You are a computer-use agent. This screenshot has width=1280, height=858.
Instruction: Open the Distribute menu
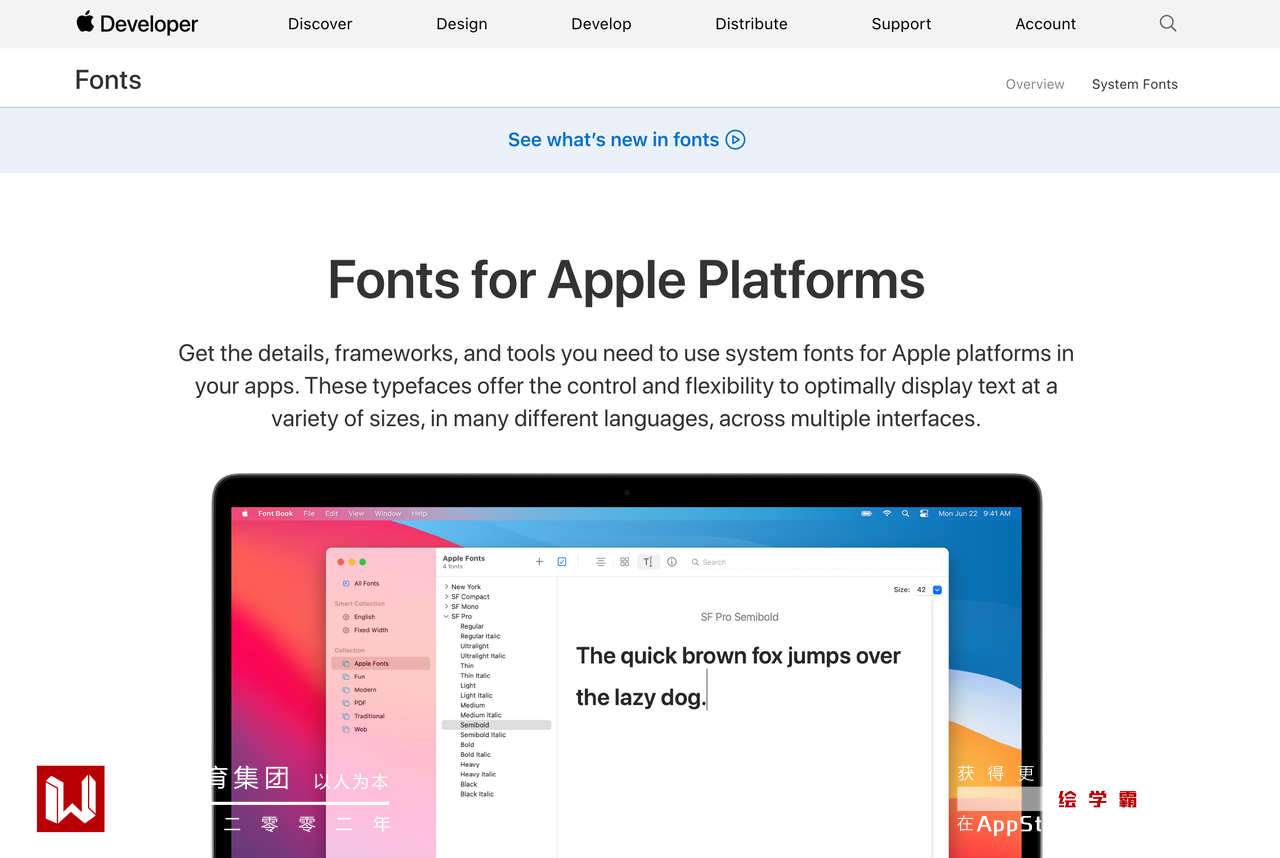click(751, 24)
